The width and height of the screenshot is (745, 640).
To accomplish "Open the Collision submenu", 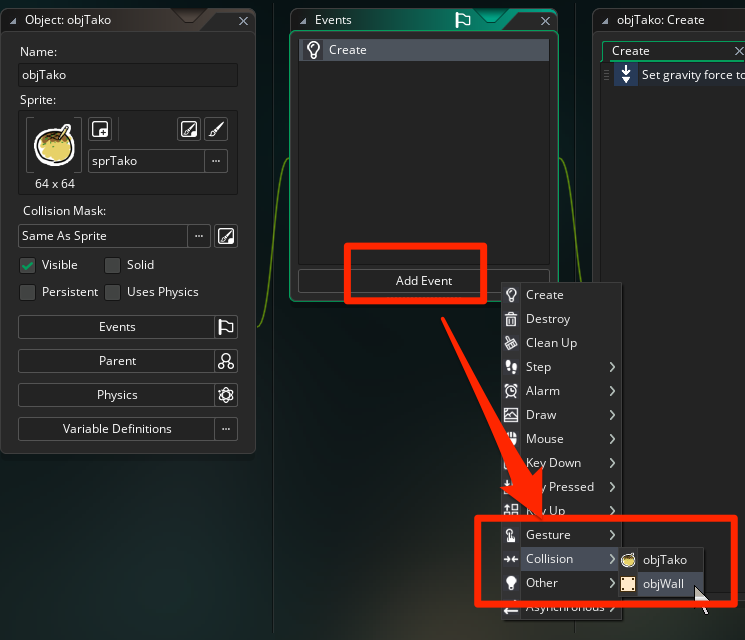I will pos(561,559).
